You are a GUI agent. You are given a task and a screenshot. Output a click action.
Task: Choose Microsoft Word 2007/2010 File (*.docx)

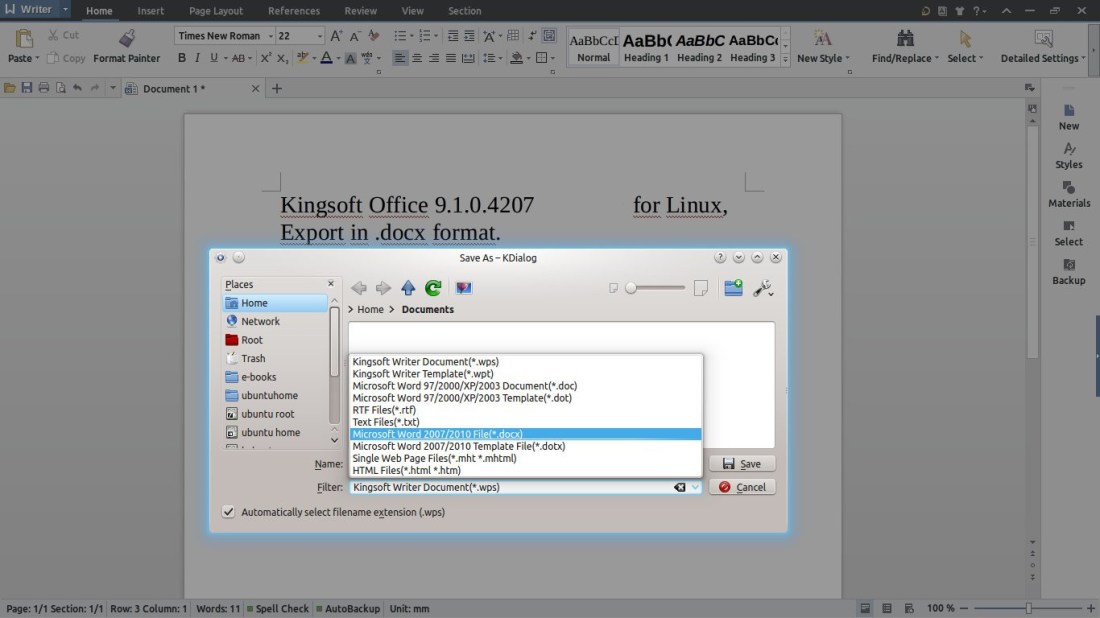[437, 434]
